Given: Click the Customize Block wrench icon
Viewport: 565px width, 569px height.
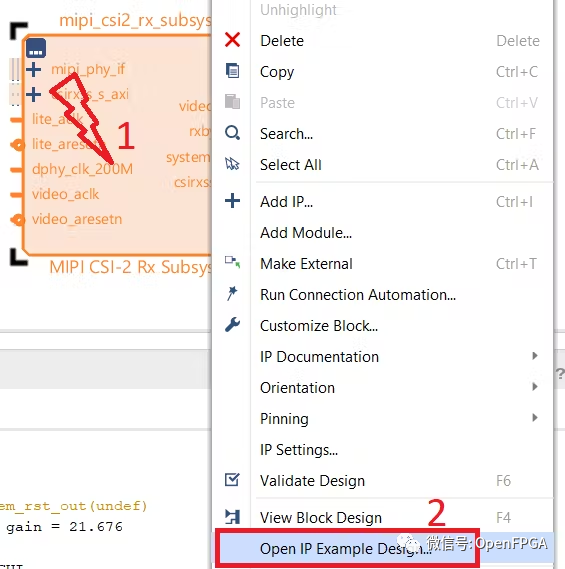Looking at the screenshot, I should point(232,325).
